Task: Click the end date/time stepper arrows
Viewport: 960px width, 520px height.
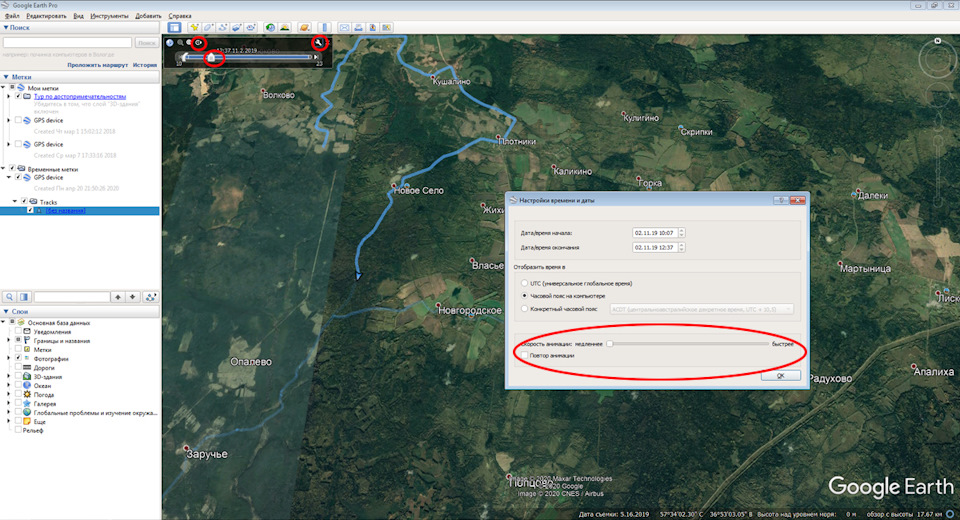Action: (x=681, y=247)
